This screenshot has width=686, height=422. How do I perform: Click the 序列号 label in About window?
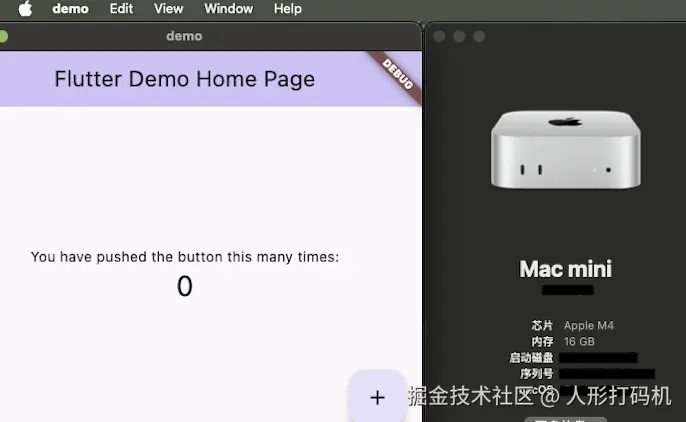coord(536,374)
